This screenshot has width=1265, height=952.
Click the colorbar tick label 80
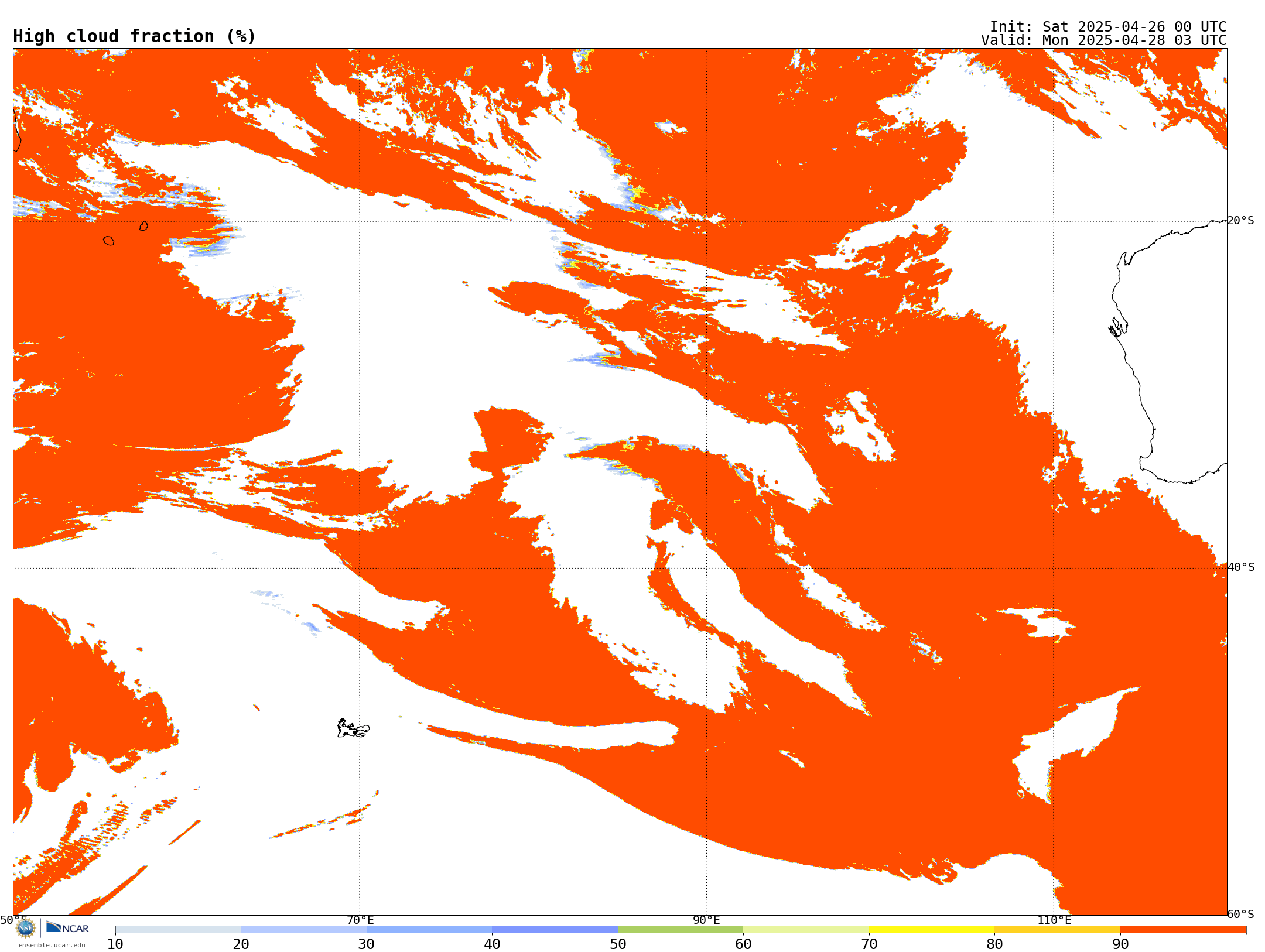[x=994, y=944]
